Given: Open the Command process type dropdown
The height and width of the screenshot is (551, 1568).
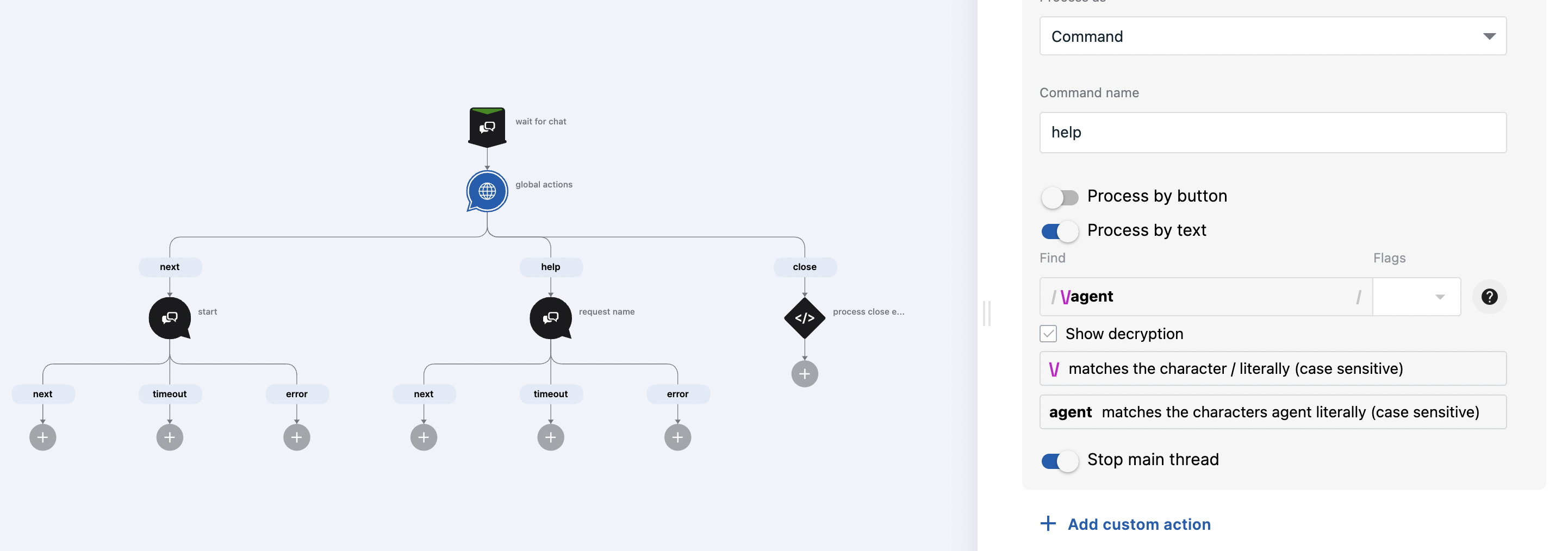Looking at the screenshot, I should point(1273,36).
